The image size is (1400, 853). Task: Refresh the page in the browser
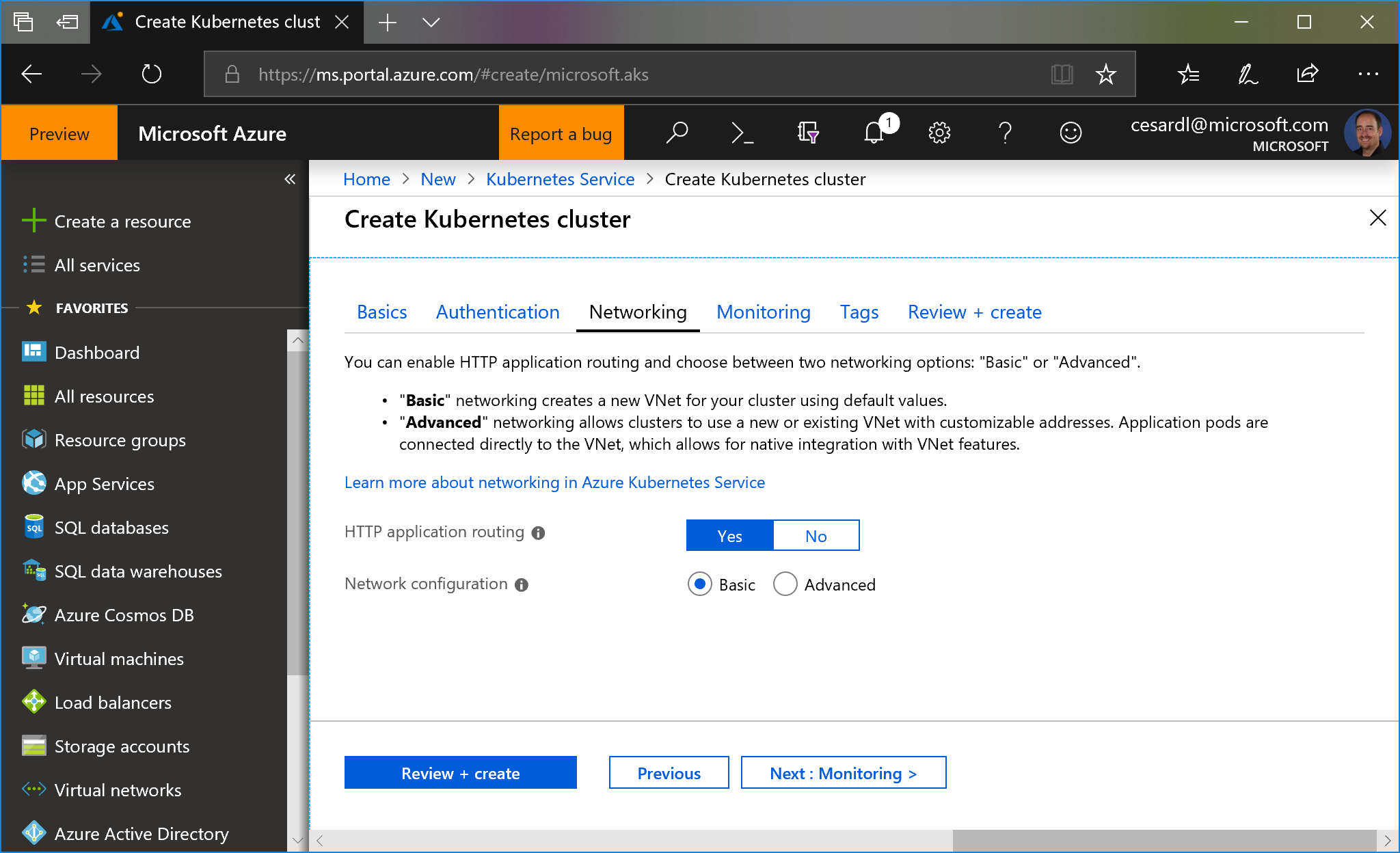tap(151, 74)
